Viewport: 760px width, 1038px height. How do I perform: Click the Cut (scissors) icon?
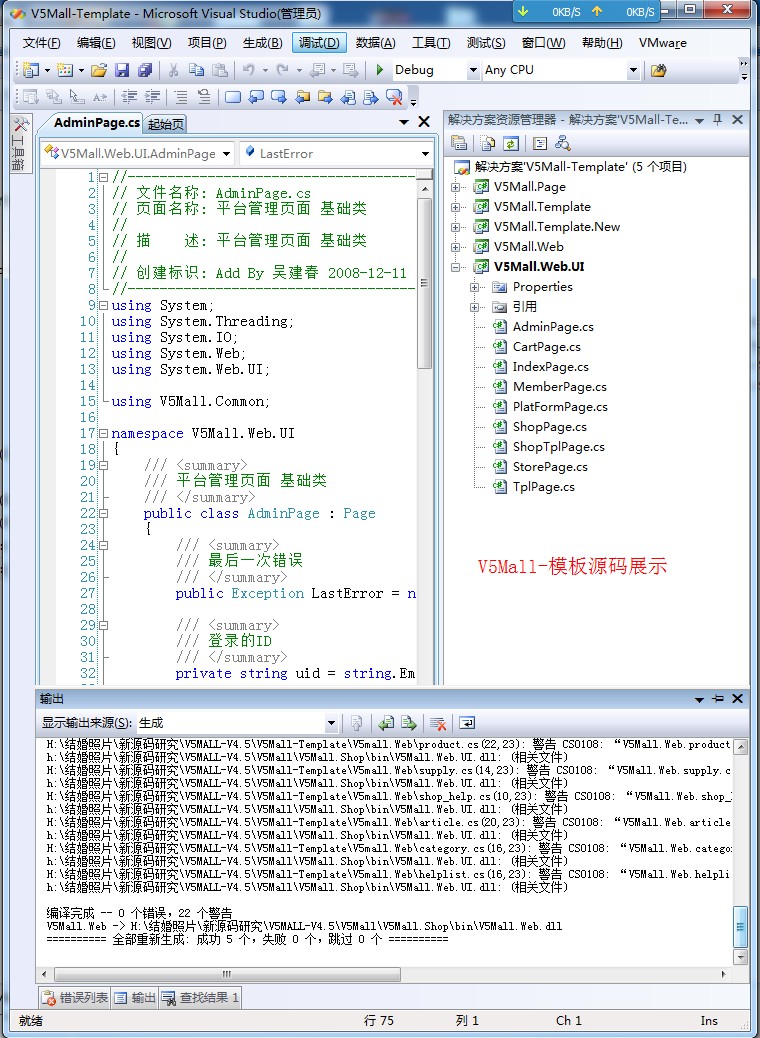(x=173, y=70)
